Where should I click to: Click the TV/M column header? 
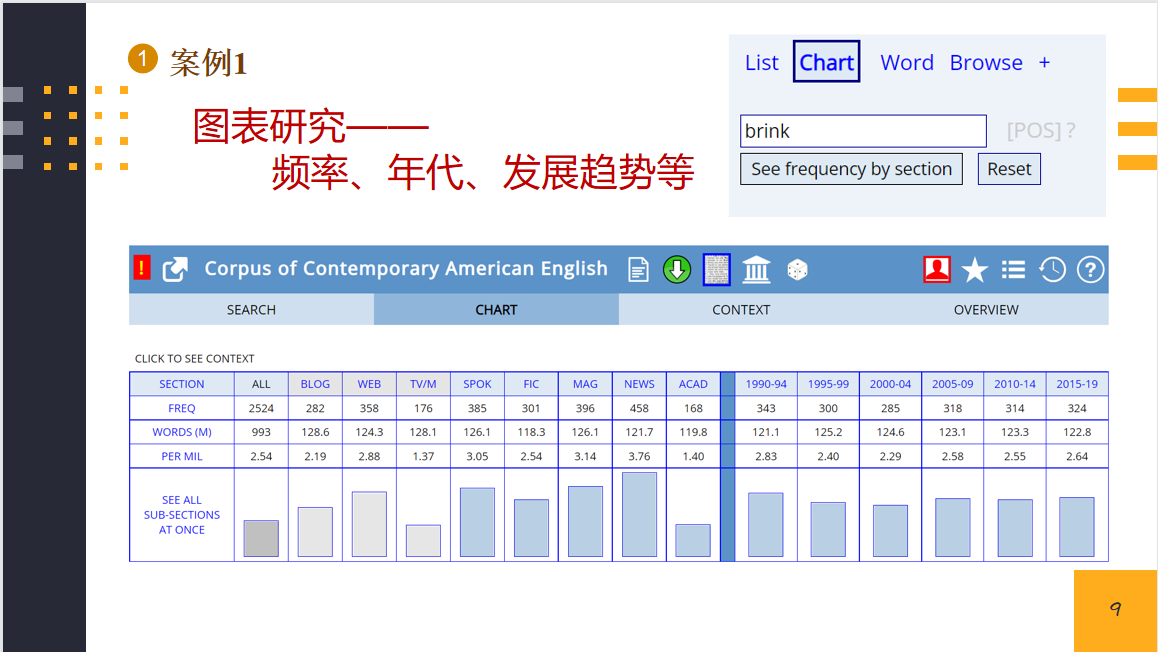click(423, 384)
